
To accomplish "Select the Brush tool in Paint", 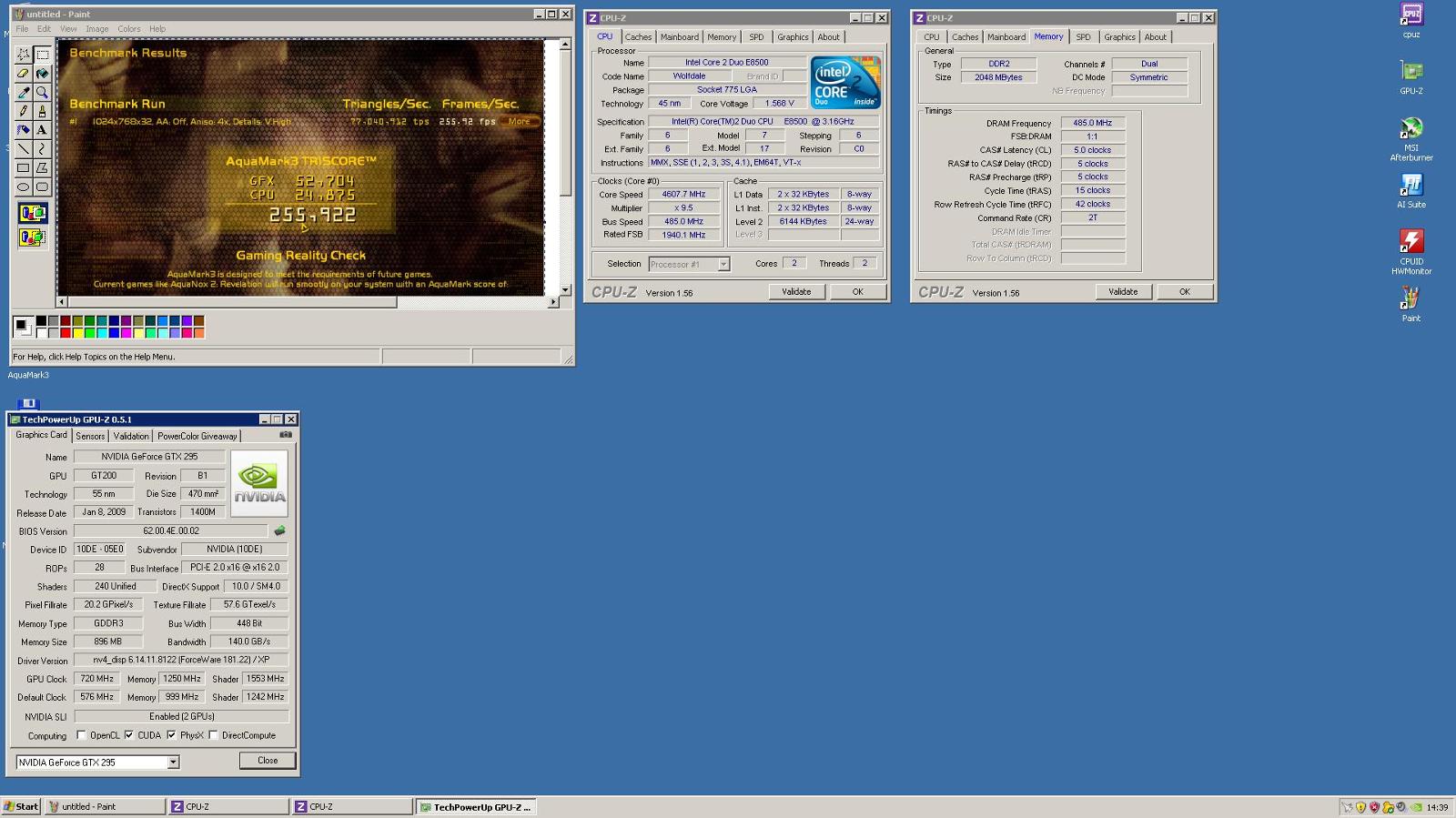I will [42, 111].
